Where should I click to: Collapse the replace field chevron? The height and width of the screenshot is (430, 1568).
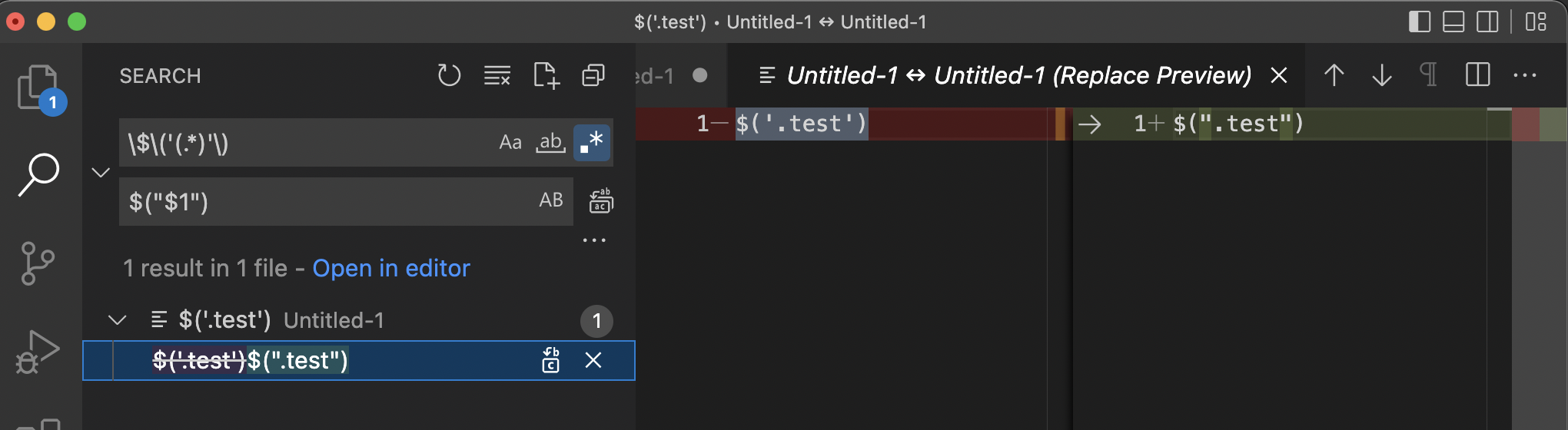click(101, 172)
